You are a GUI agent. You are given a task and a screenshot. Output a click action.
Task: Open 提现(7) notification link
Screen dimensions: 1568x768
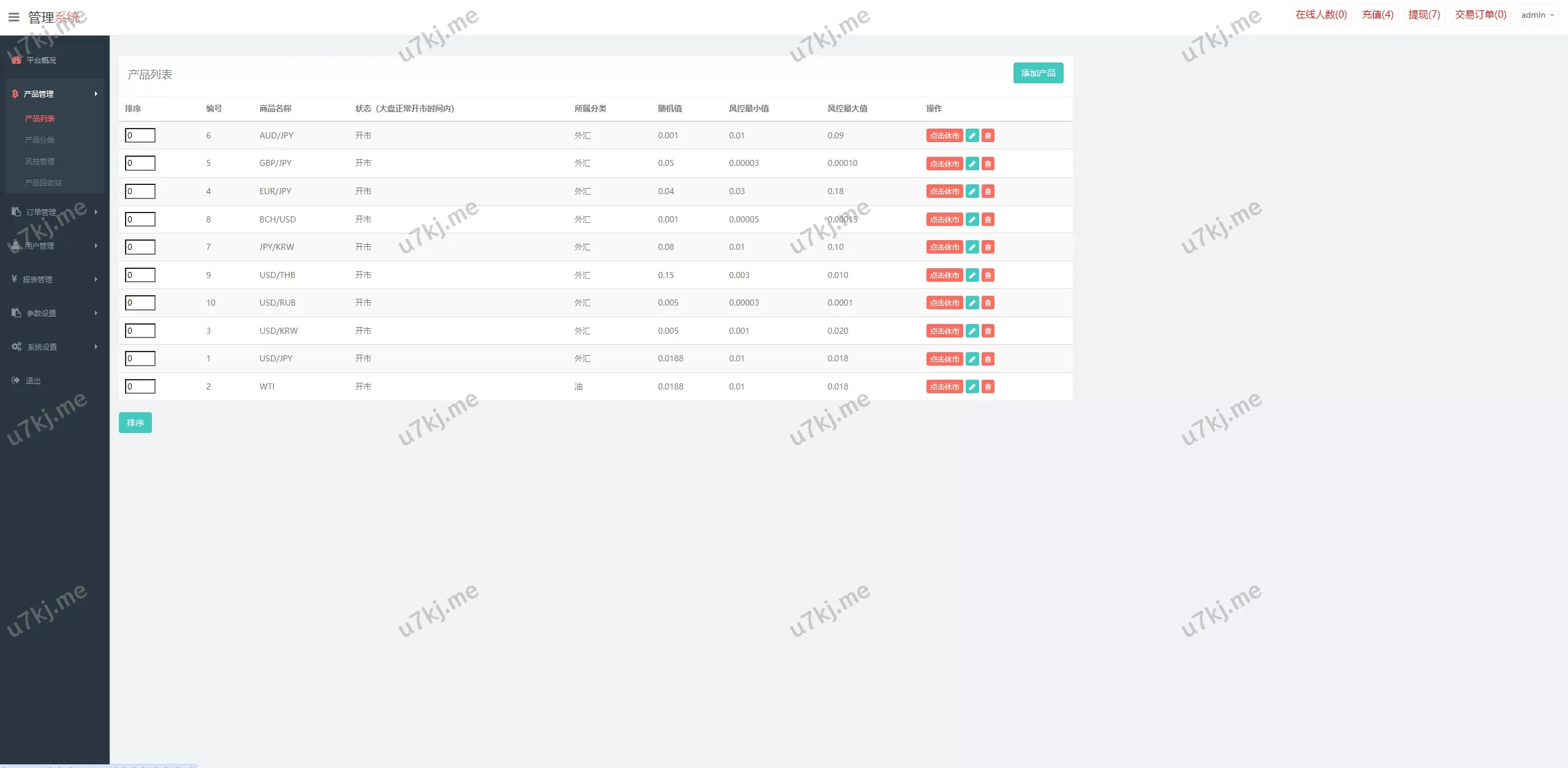[x=1424, y=15]
